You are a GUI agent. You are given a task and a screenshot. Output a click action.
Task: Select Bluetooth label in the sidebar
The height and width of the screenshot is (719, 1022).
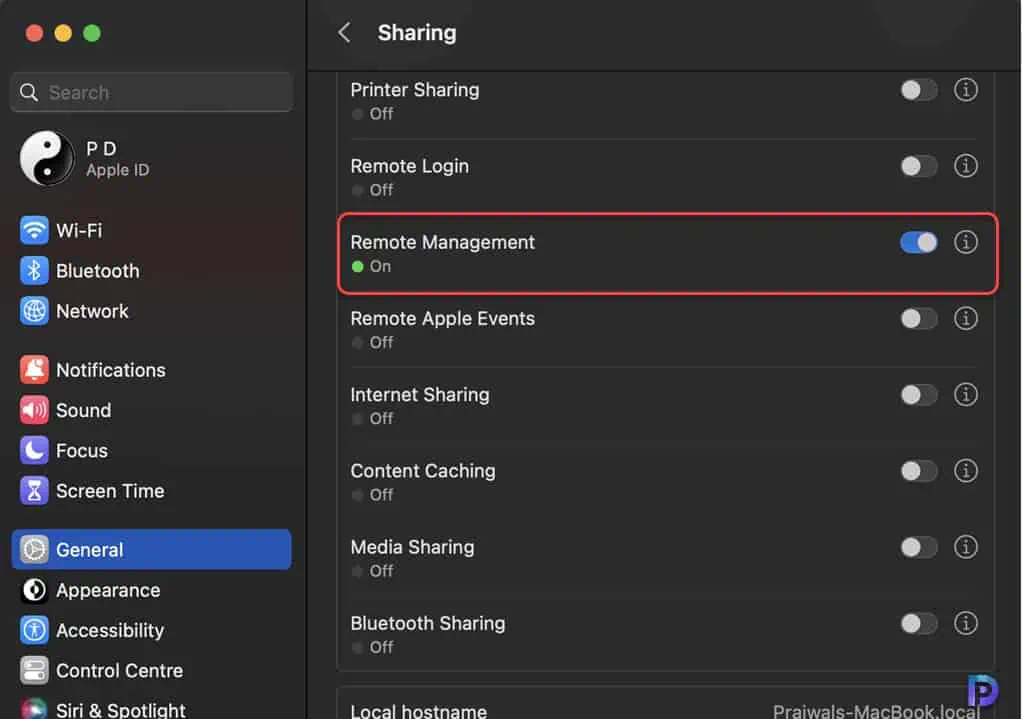point(98,271)
